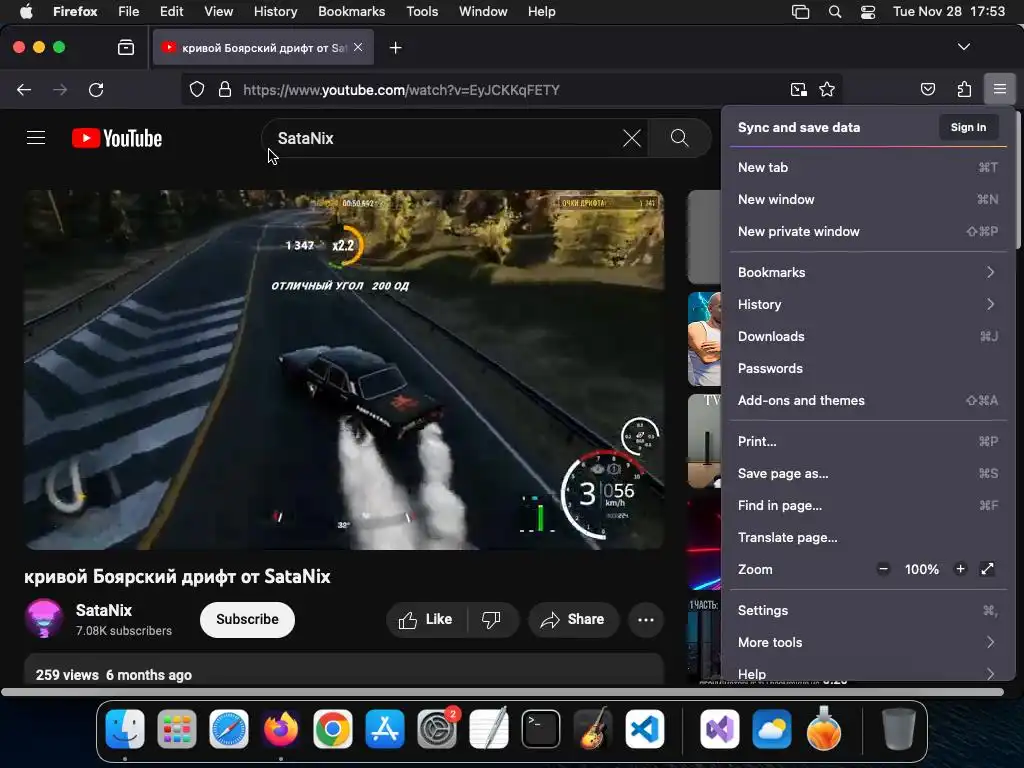
Task: Open Spotlight search in menu bar
Action: tap(835, 11)
